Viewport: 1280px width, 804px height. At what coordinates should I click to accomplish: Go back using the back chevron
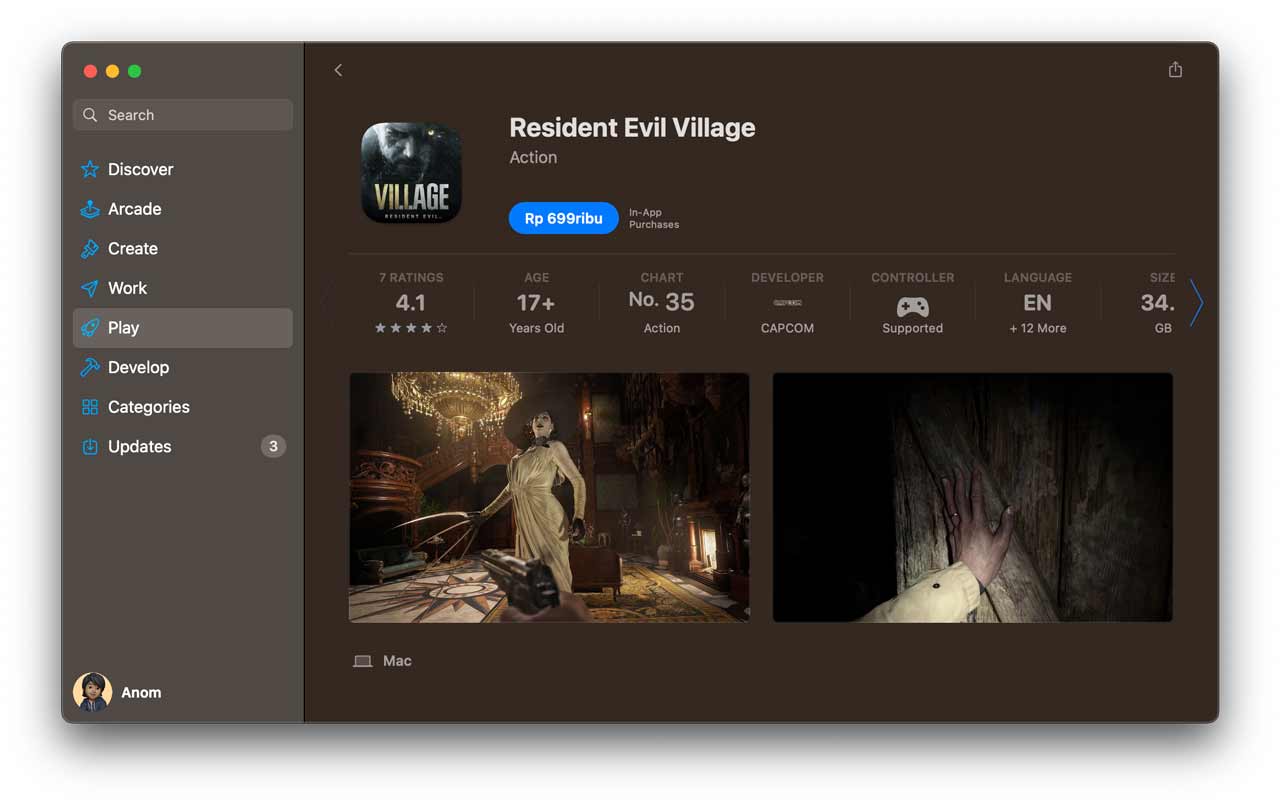coord(338,70)
